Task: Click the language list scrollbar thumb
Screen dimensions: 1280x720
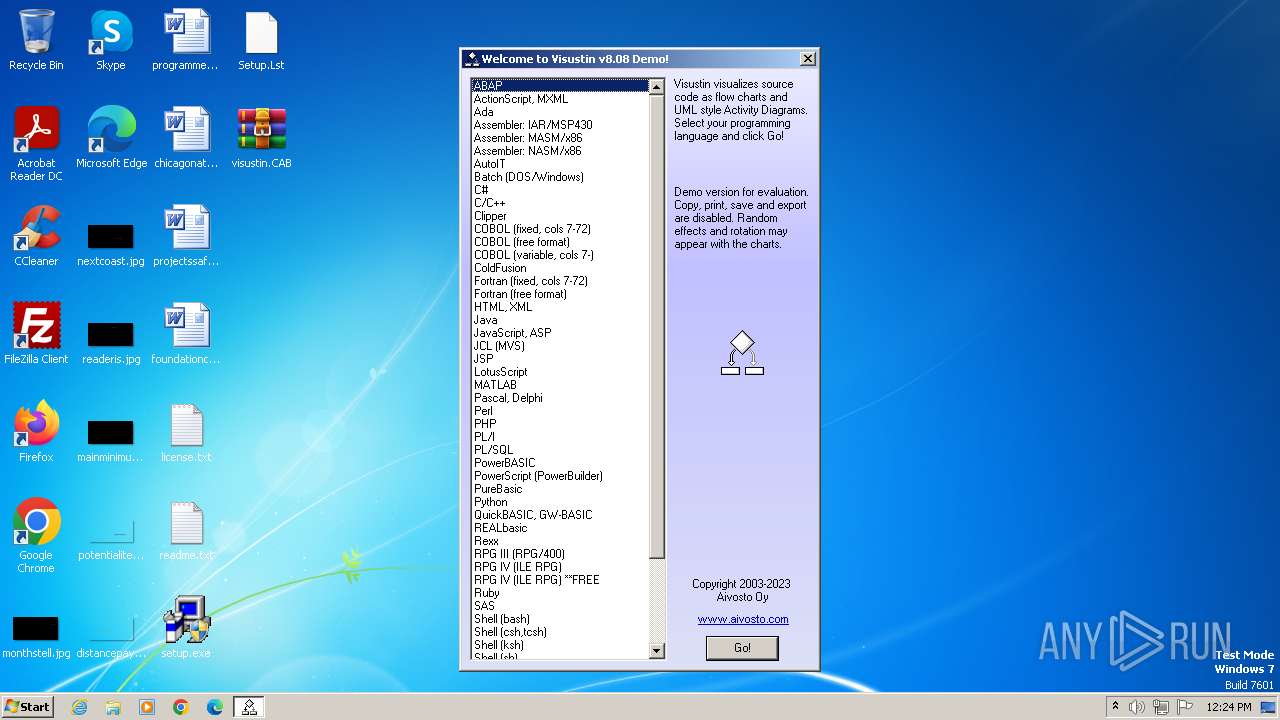Action: 657,327
